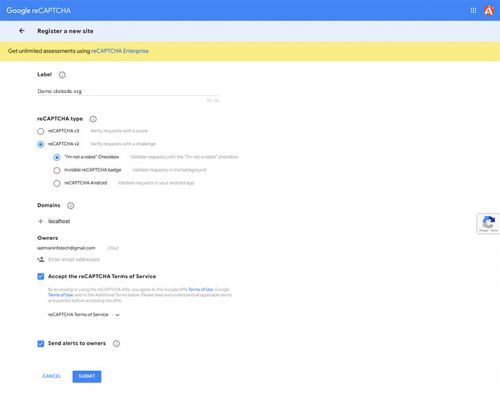Viewport: 500px width, 414px height.
Task: Click the Enter email addresses field
Action: click(74, 259)
